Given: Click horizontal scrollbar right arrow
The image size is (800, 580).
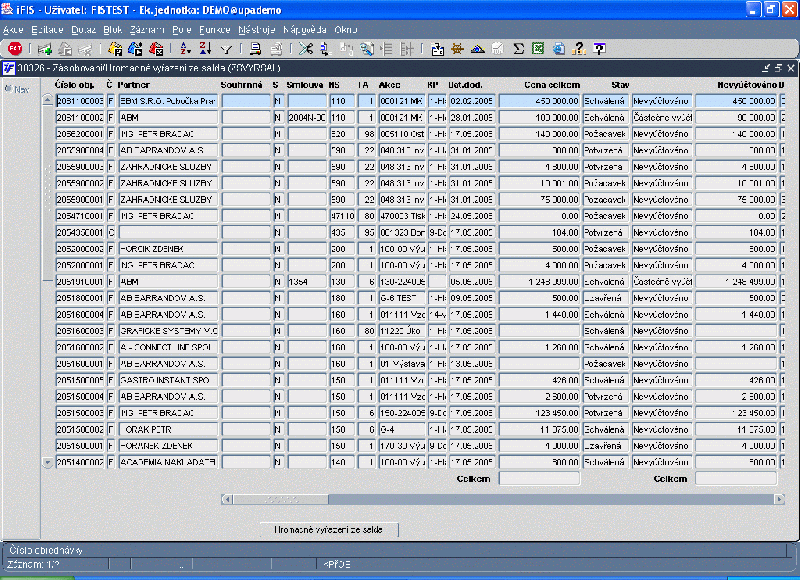Looking at the screenshot, I should tap(779, 499).
